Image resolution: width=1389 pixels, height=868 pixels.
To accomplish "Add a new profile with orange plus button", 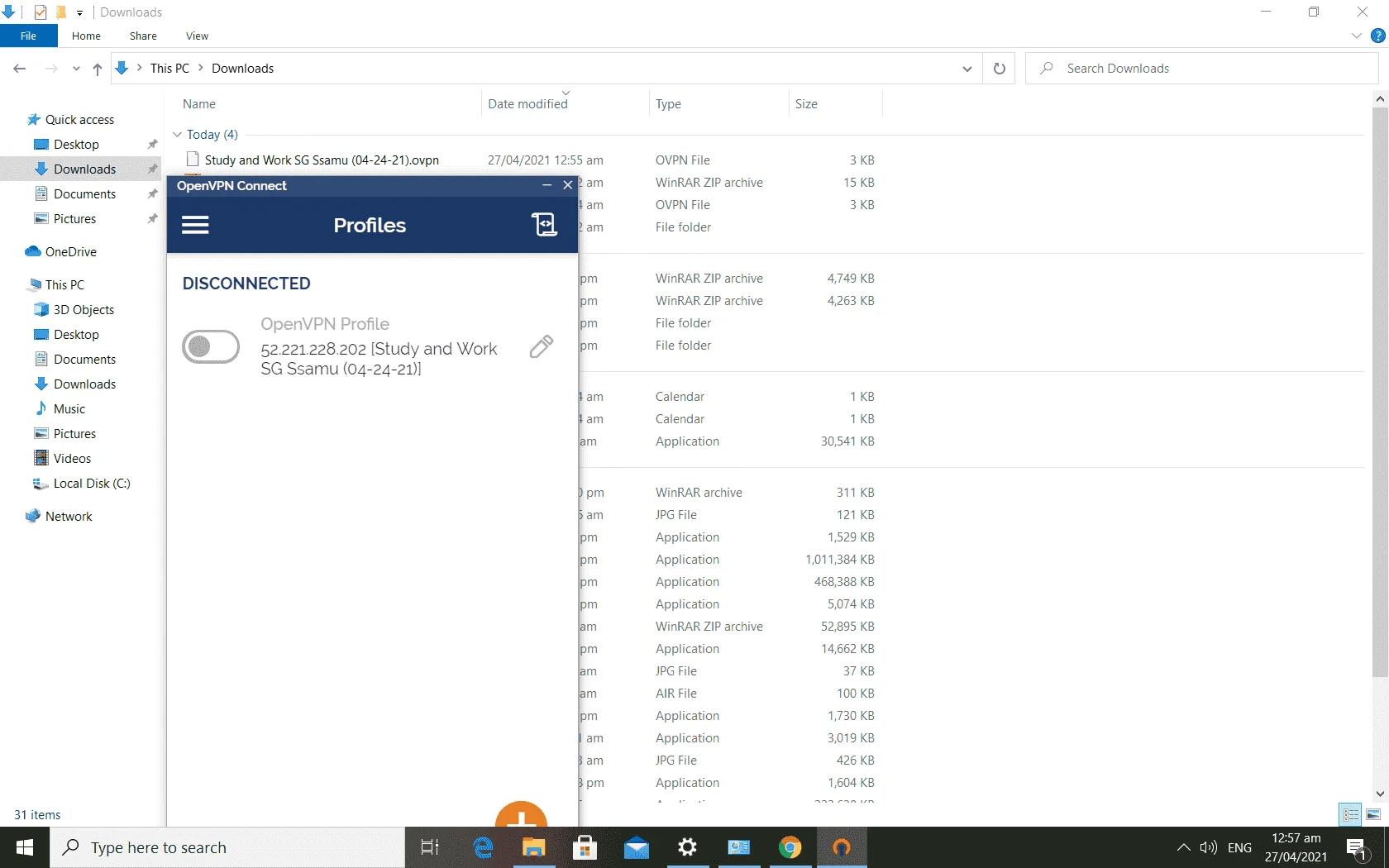I will (x=521, y=814).
